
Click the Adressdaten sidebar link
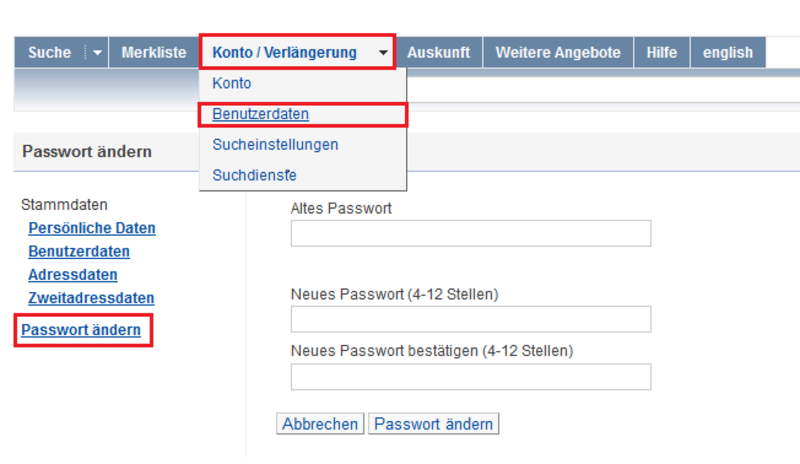click(x=73, y=275)
